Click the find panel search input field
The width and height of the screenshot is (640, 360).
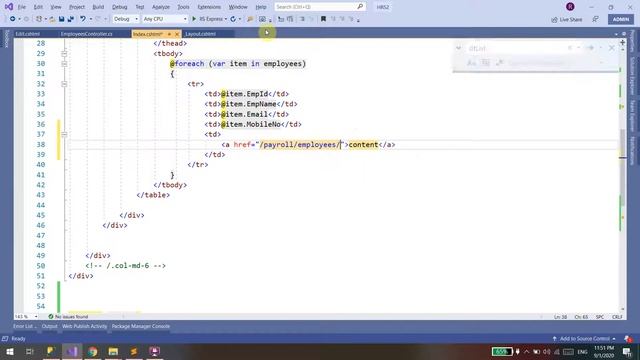pos(515,48)
